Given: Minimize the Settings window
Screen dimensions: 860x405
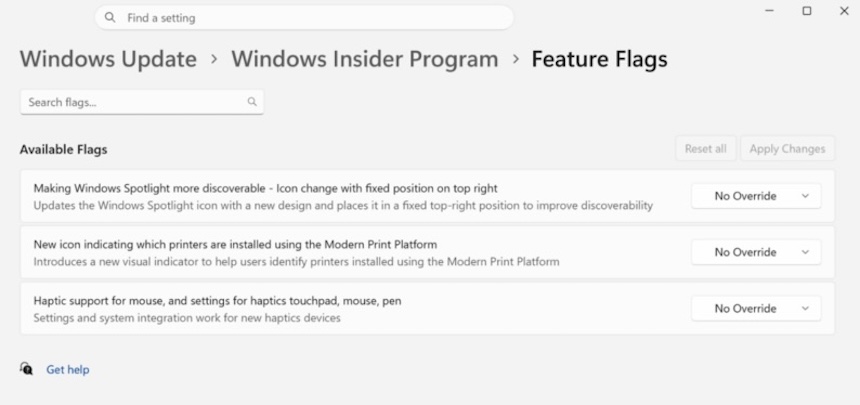Looking at the screenshot, I should [770, 11].
